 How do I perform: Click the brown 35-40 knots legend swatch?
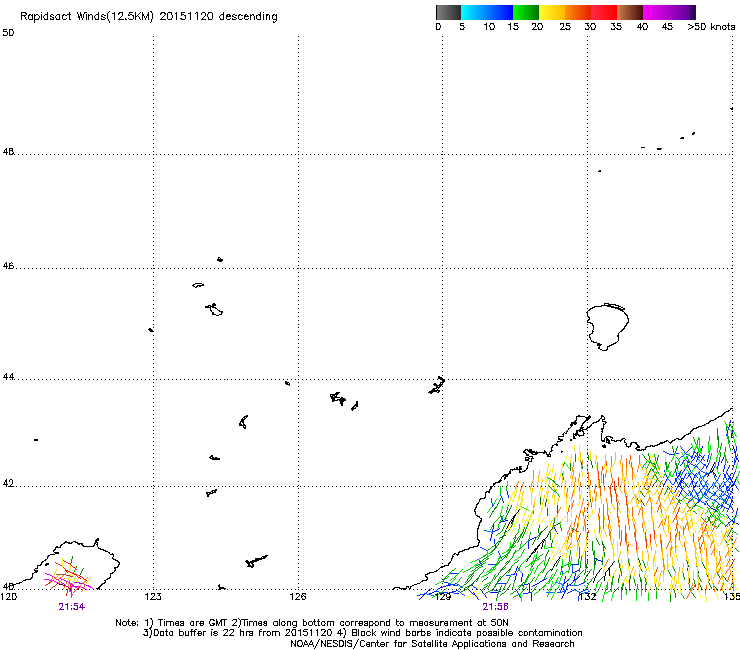tap(630, 12)
